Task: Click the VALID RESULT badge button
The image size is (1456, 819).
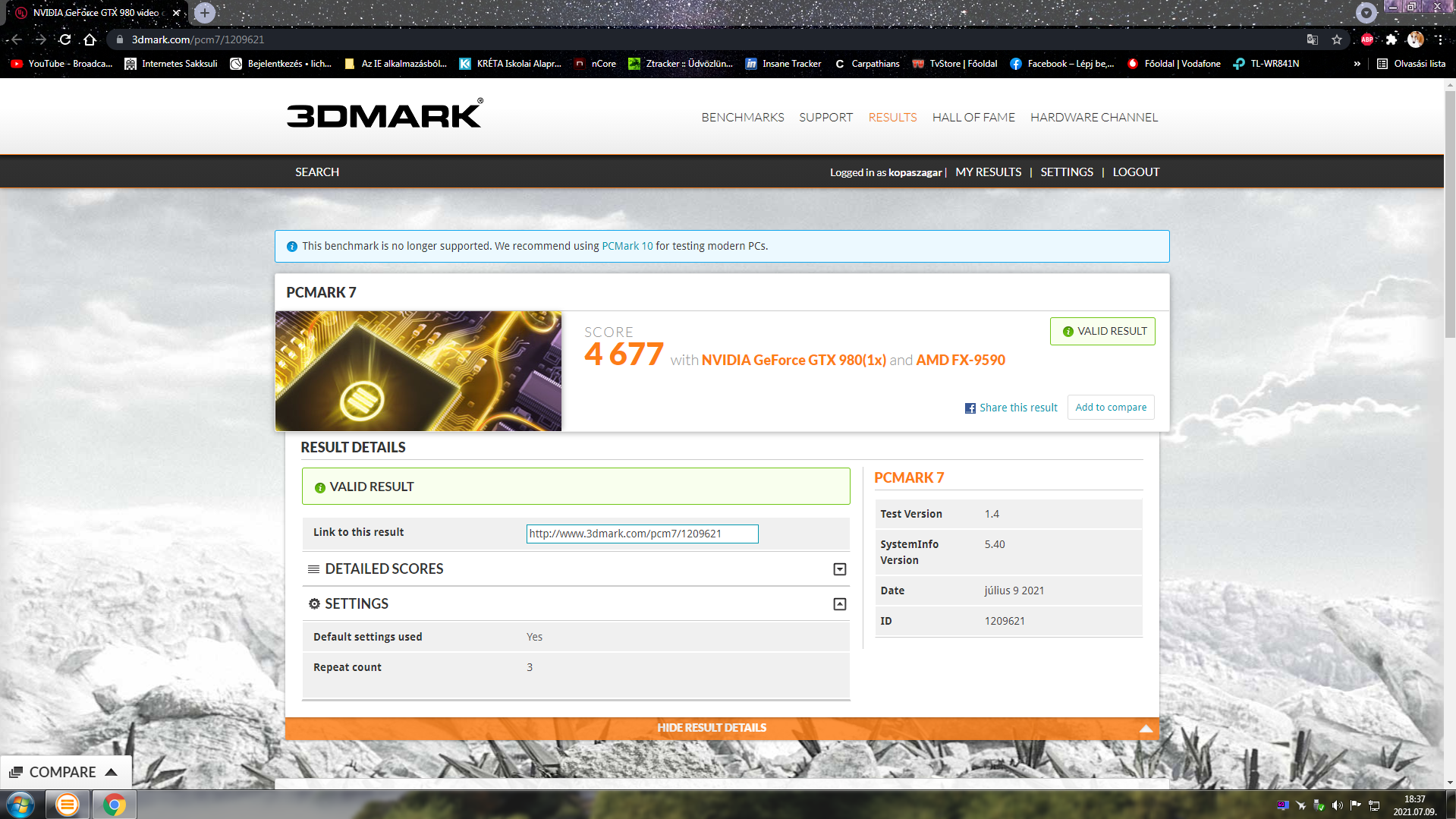Action: coord(1102,331)
